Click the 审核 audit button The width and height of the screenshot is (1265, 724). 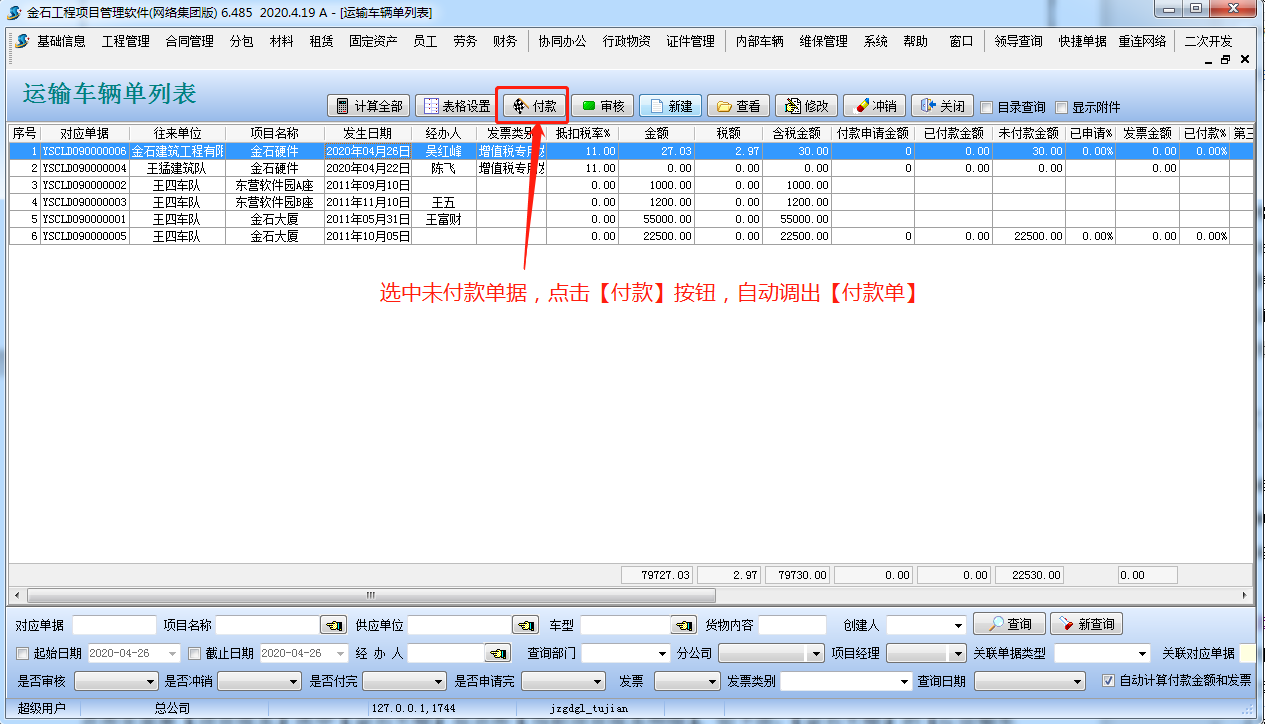click(x=603, y=106)
